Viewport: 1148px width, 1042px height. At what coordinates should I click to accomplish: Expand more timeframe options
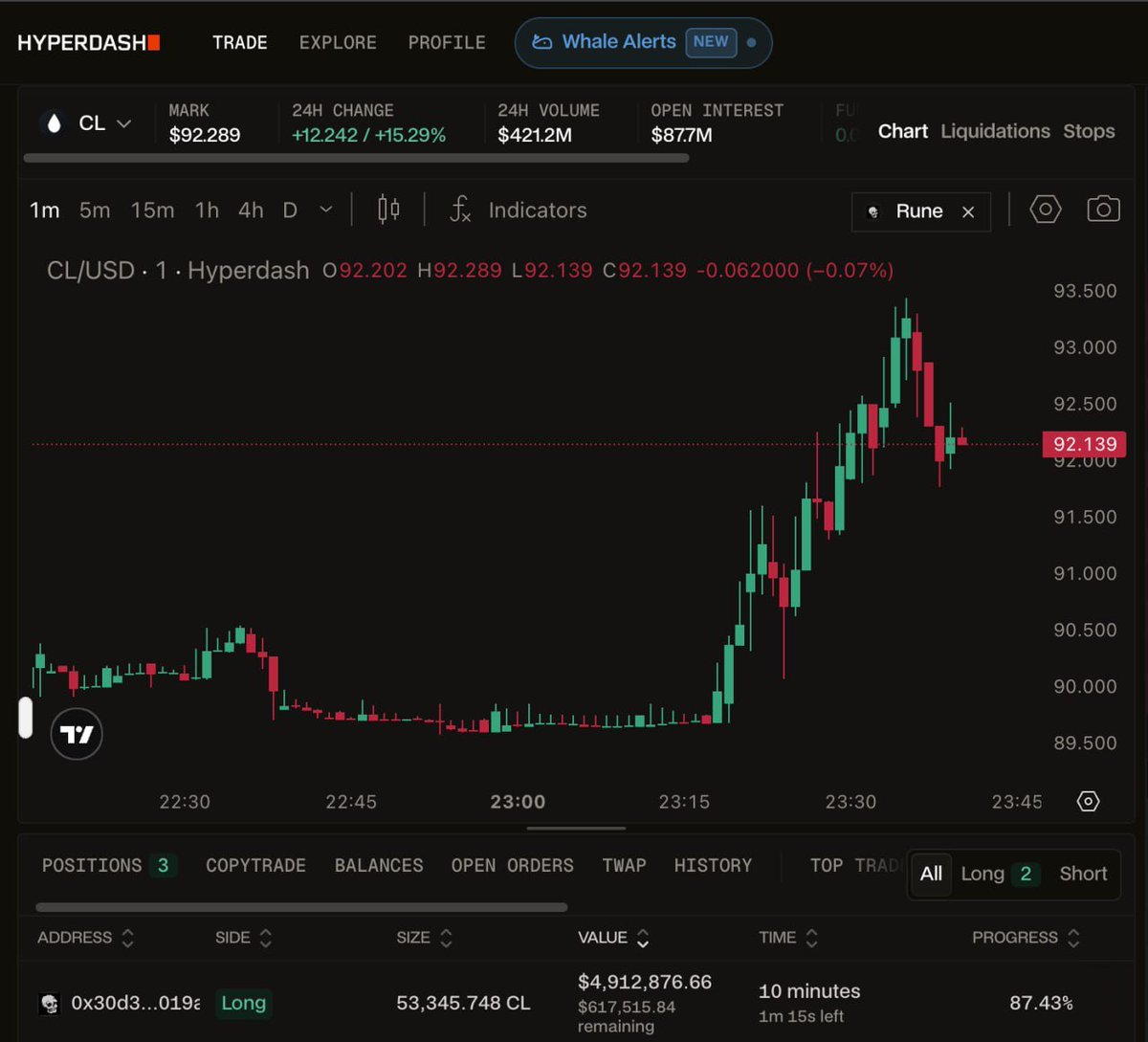(x=326, y=211)
